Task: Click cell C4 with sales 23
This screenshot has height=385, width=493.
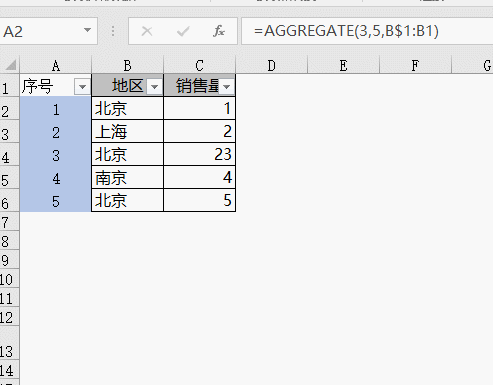Action: [200, 155]
